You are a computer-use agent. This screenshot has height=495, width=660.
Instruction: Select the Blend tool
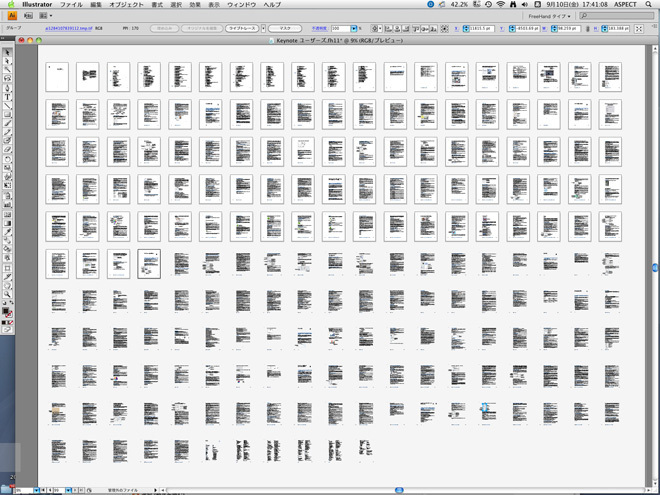[7, 241]
